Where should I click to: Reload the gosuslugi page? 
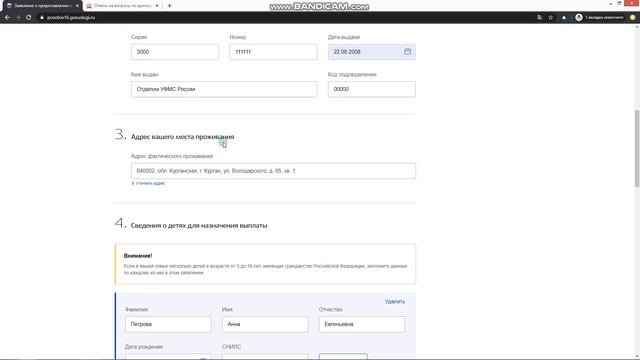(x=29, y=18)
